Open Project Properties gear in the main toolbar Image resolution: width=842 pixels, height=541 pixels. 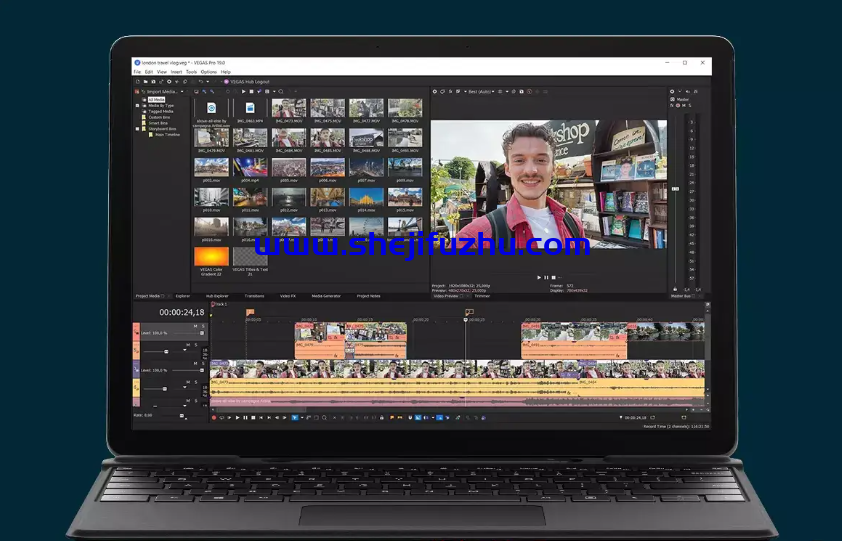tap(169, 82)
